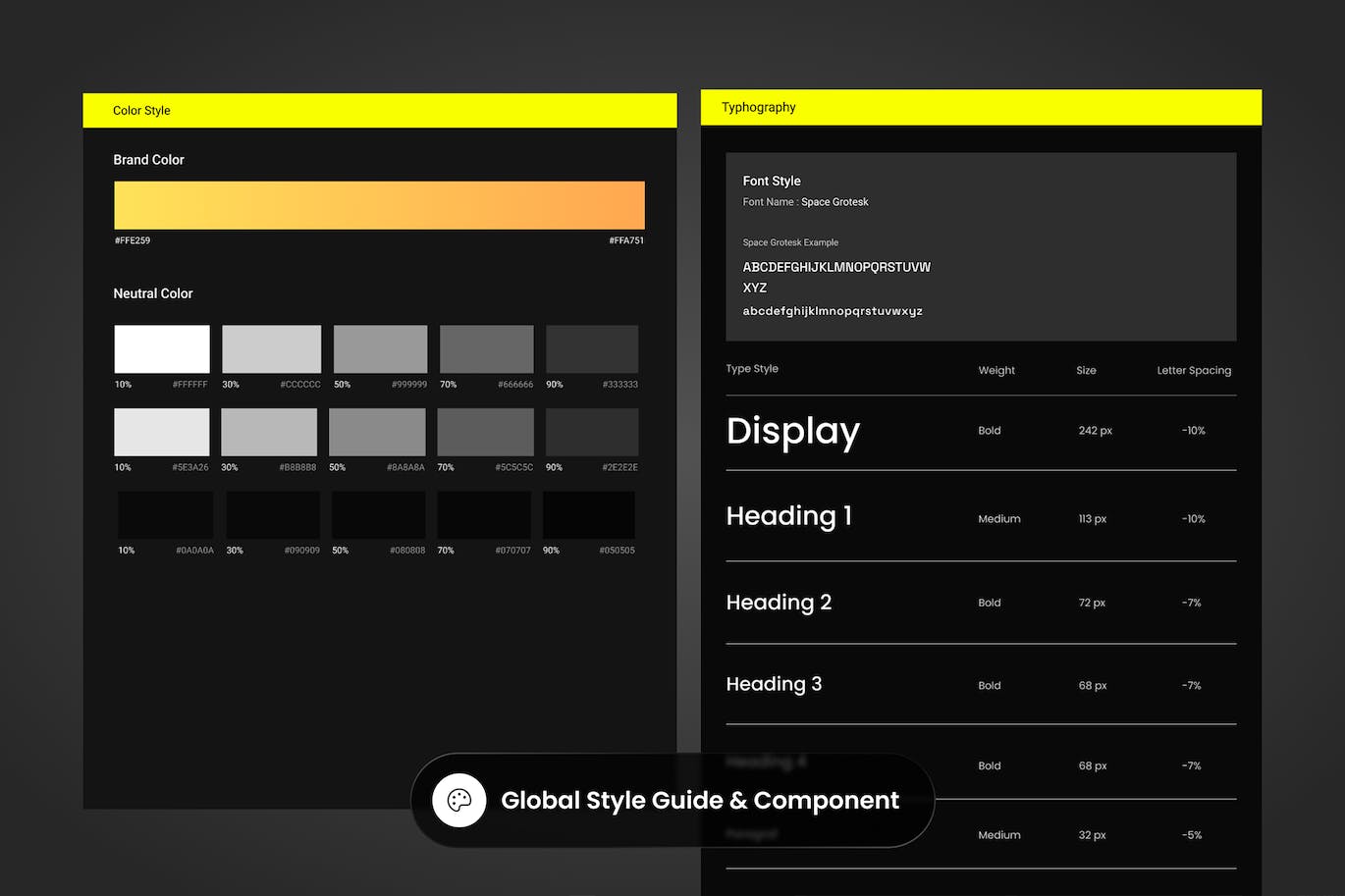Select the #0A0A0A black swatch
This screenshot has height=896, width=1345.
pos(165,515)
